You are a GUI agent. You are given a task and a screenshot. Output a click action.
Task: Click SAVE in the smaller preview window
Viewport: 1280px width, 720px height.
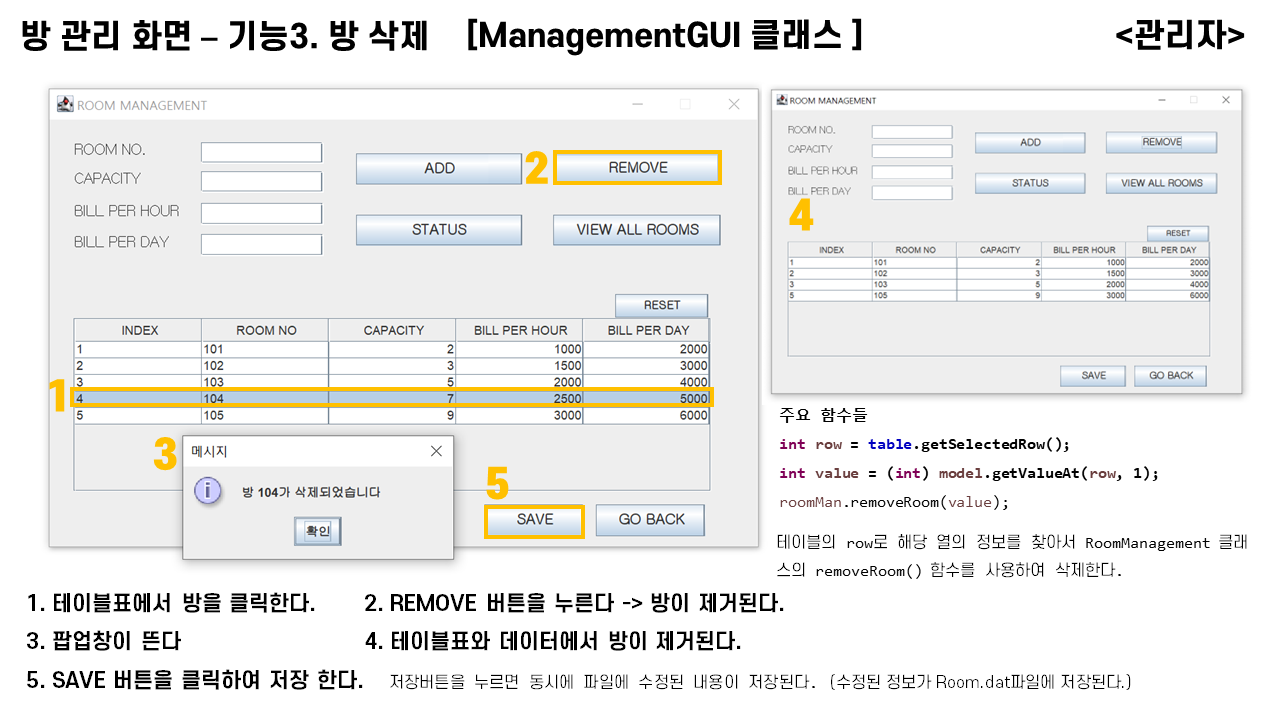click(1092, 375)
